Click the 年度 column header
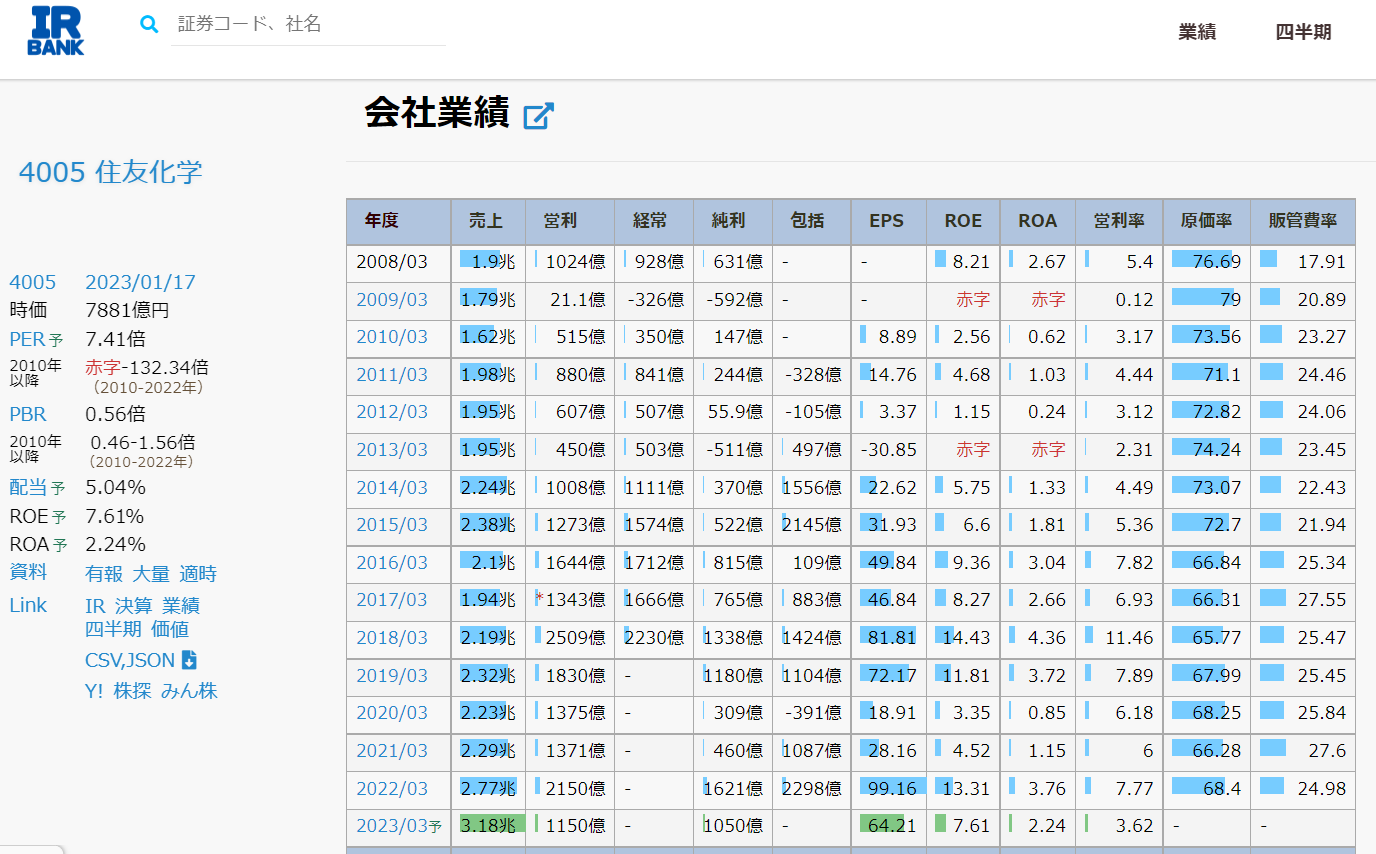The height and width of the screenshot is (854, 1376). pos(399,221)
